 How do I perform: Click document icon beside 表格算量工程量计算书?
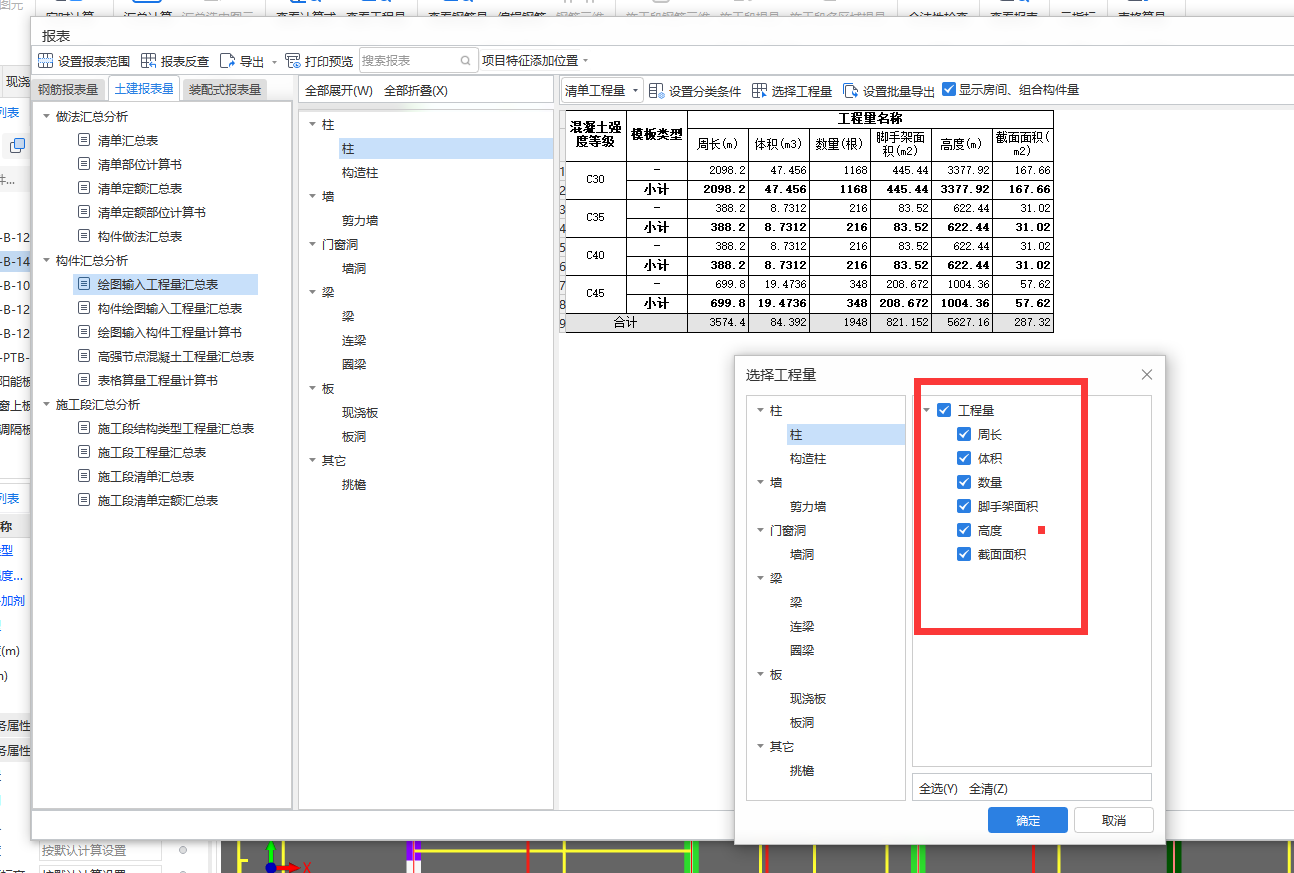point(84,380)
